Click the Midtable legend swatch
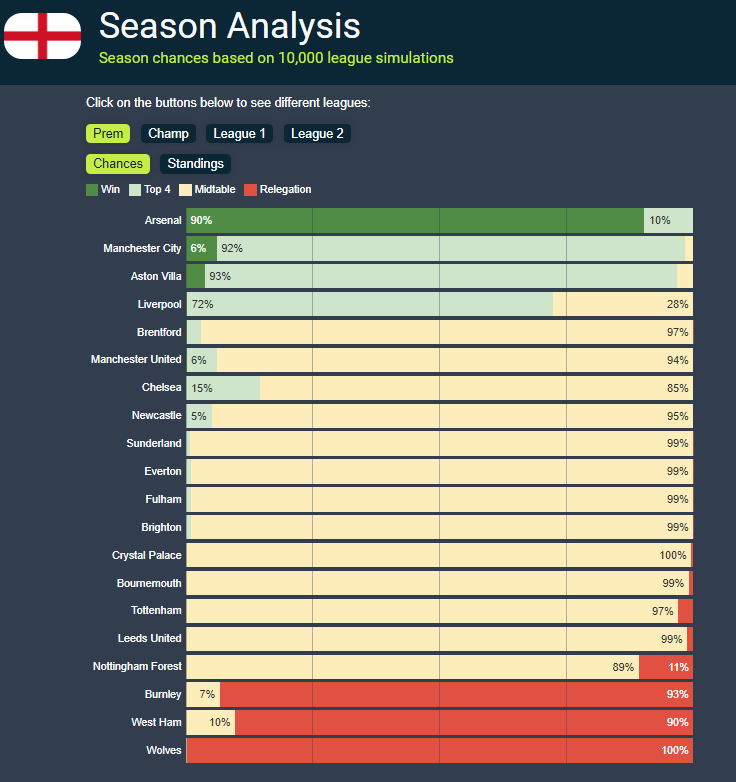 (185, 190)
